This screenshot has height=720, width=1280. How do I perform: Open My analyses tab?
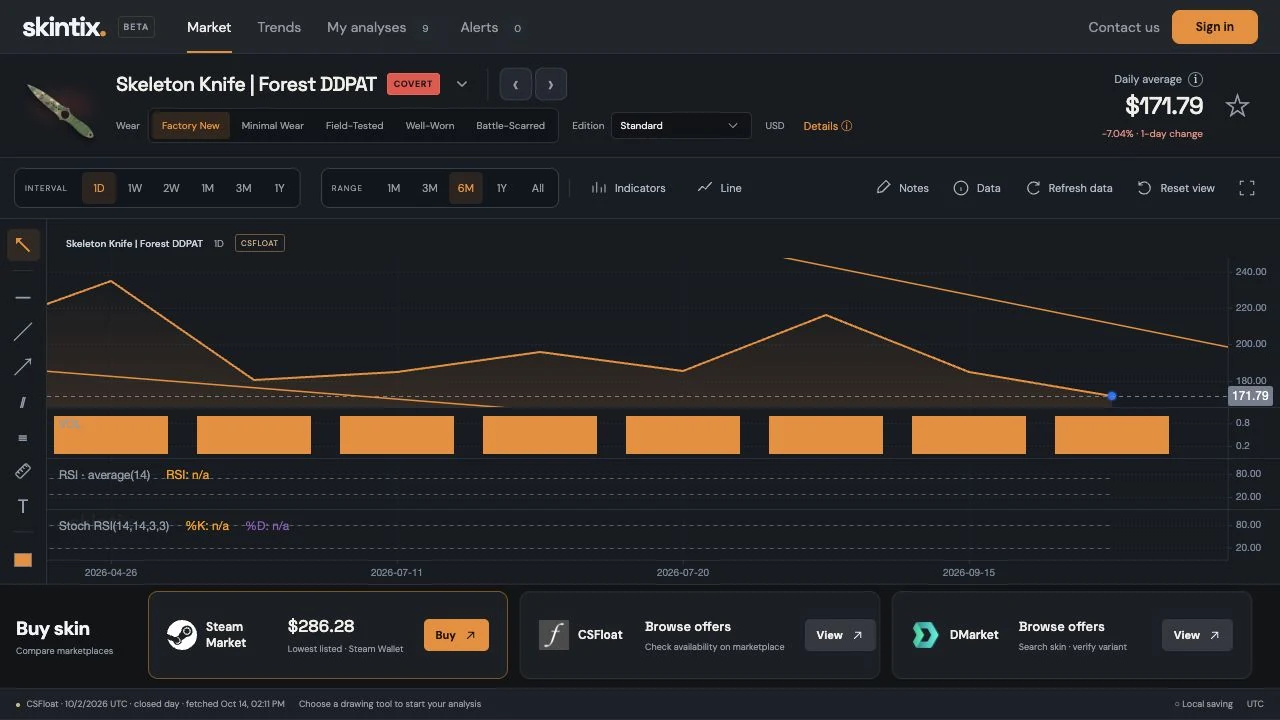pyautogui.click(x=378, y=27)
